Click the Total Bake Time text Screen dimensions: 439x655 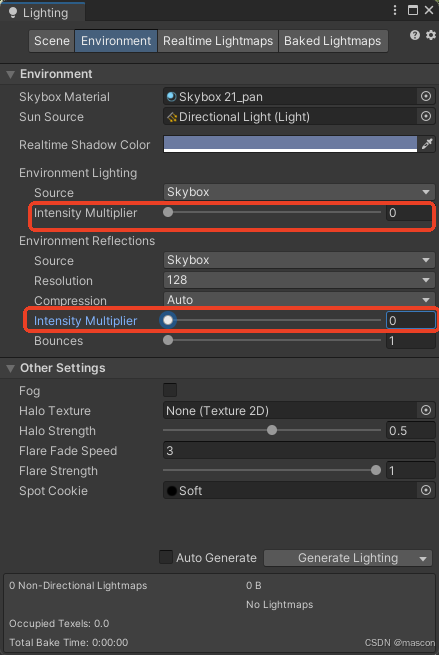pyautogui.click(x=69, y=642)
